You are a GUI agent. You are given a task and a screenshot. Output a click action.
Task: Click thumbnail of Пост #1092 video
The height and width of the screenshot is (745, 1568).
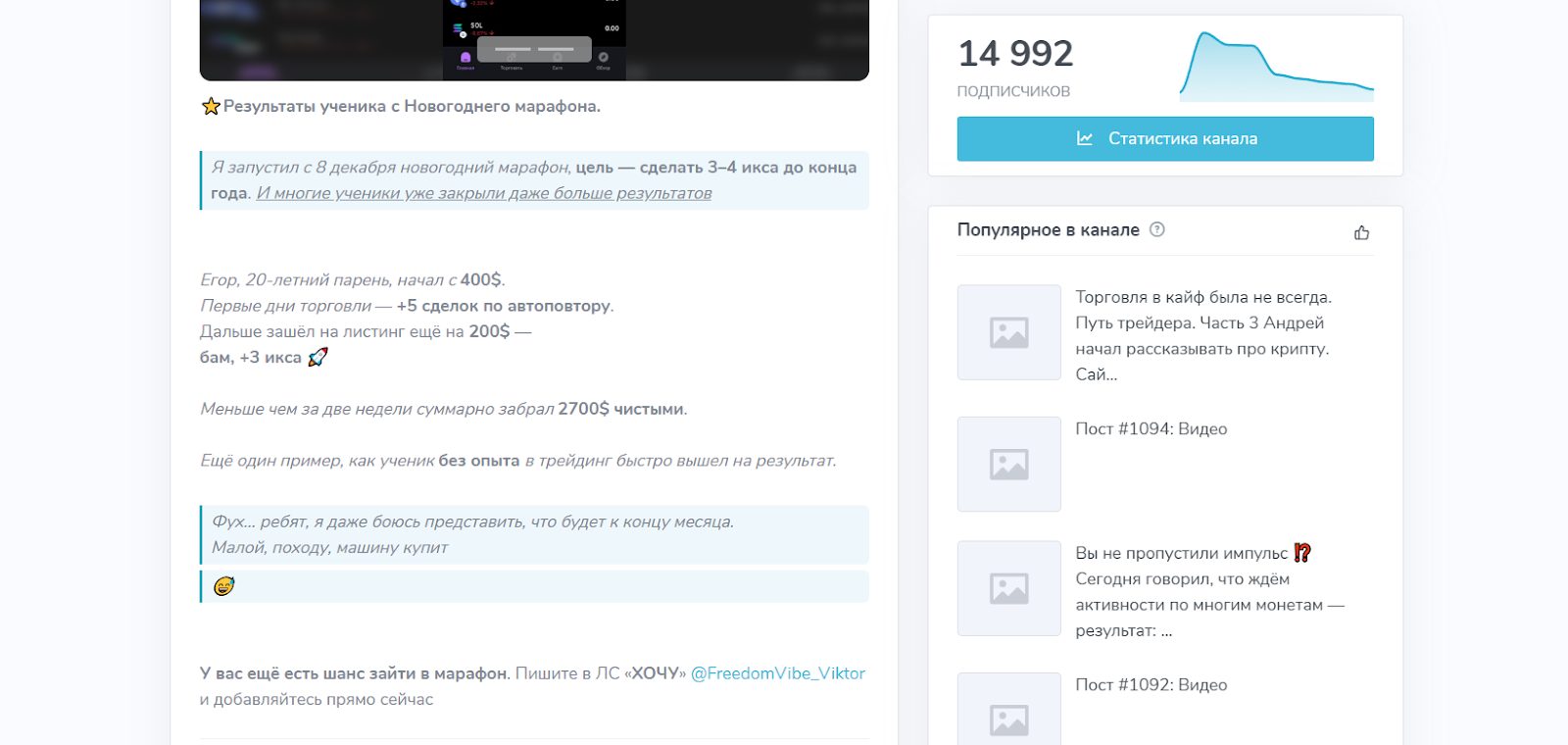tap(1009, 709)
